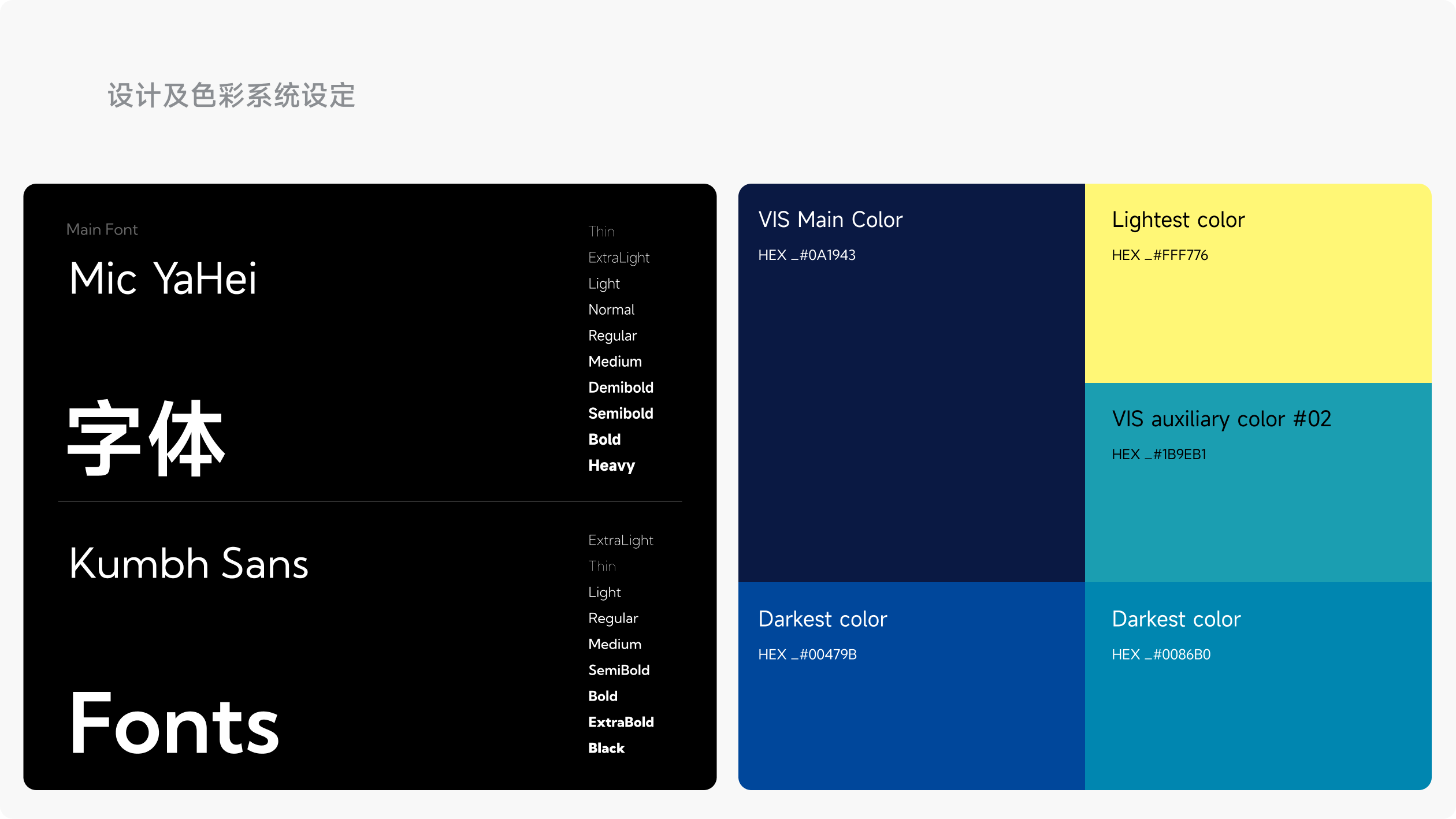Click the Main Font caption
Image resolution: width=1456 pixels, height=819 pixels.
tap(102, 230)
